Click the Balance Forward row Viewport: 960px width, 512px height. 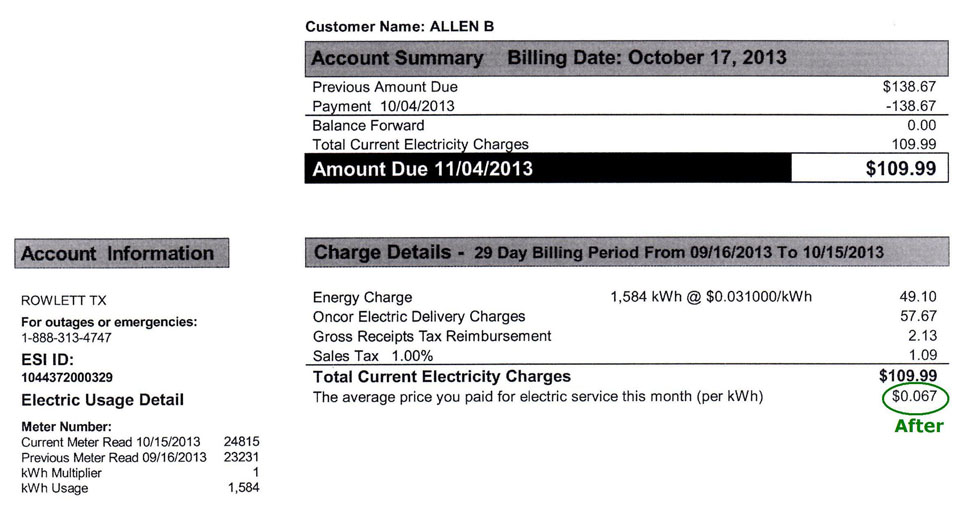(x=624, y=126)
